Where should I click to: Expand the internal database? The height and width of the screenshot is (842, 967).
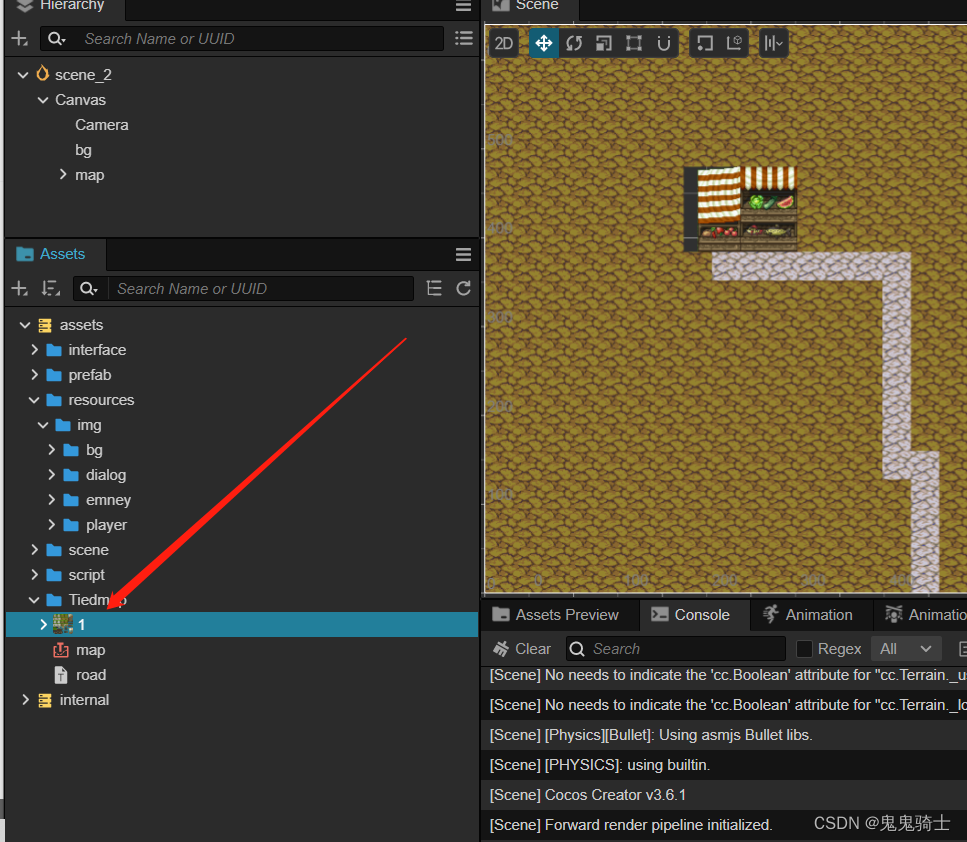25,700
